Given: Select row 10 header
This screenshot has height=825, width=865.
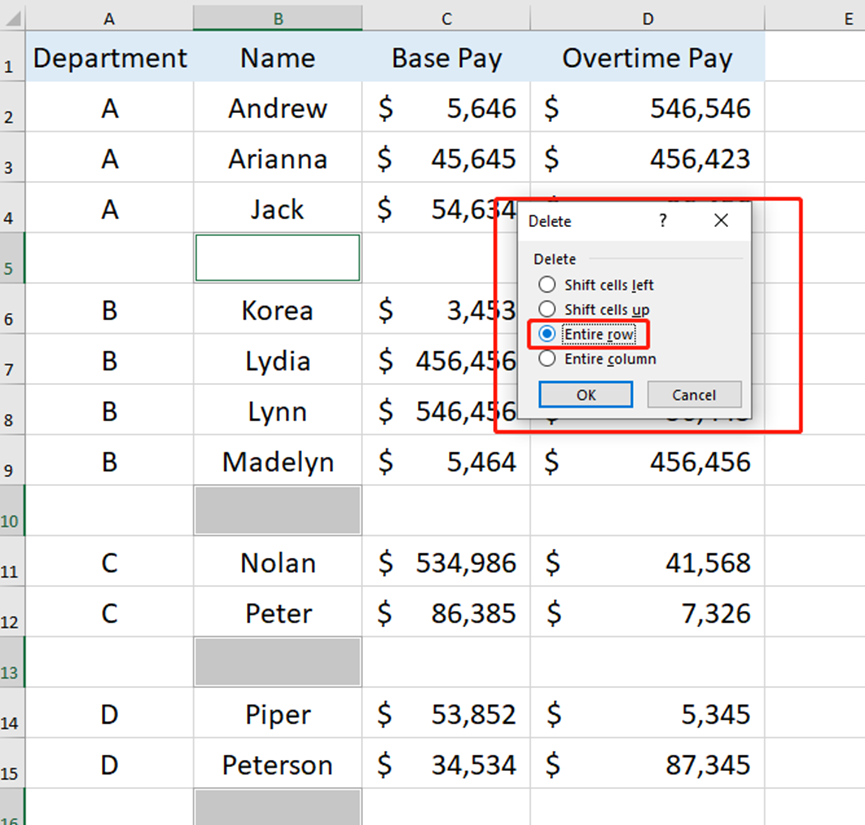Looking at the screenshot, I should 11,510.
